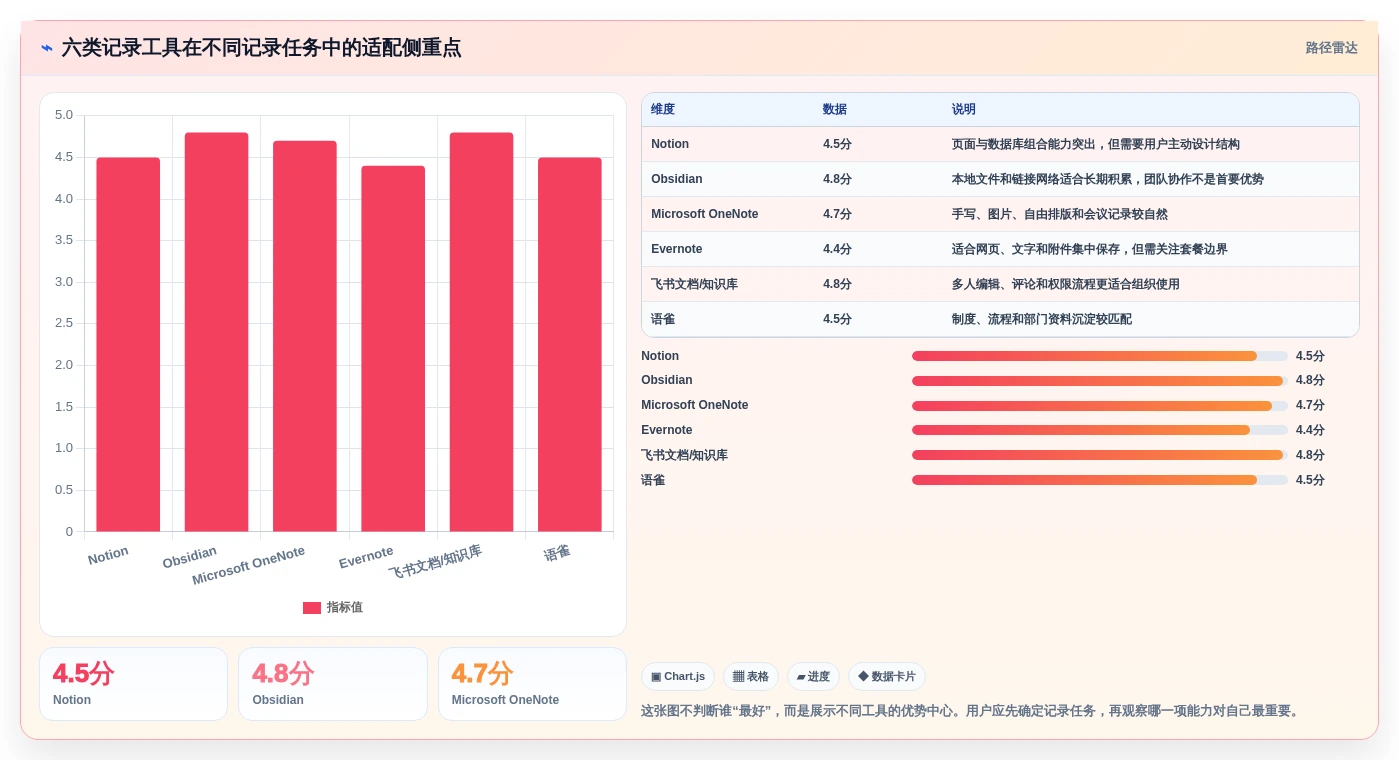
Task: Toggle the 指标值 legend swatch
Action: [312, 608]
